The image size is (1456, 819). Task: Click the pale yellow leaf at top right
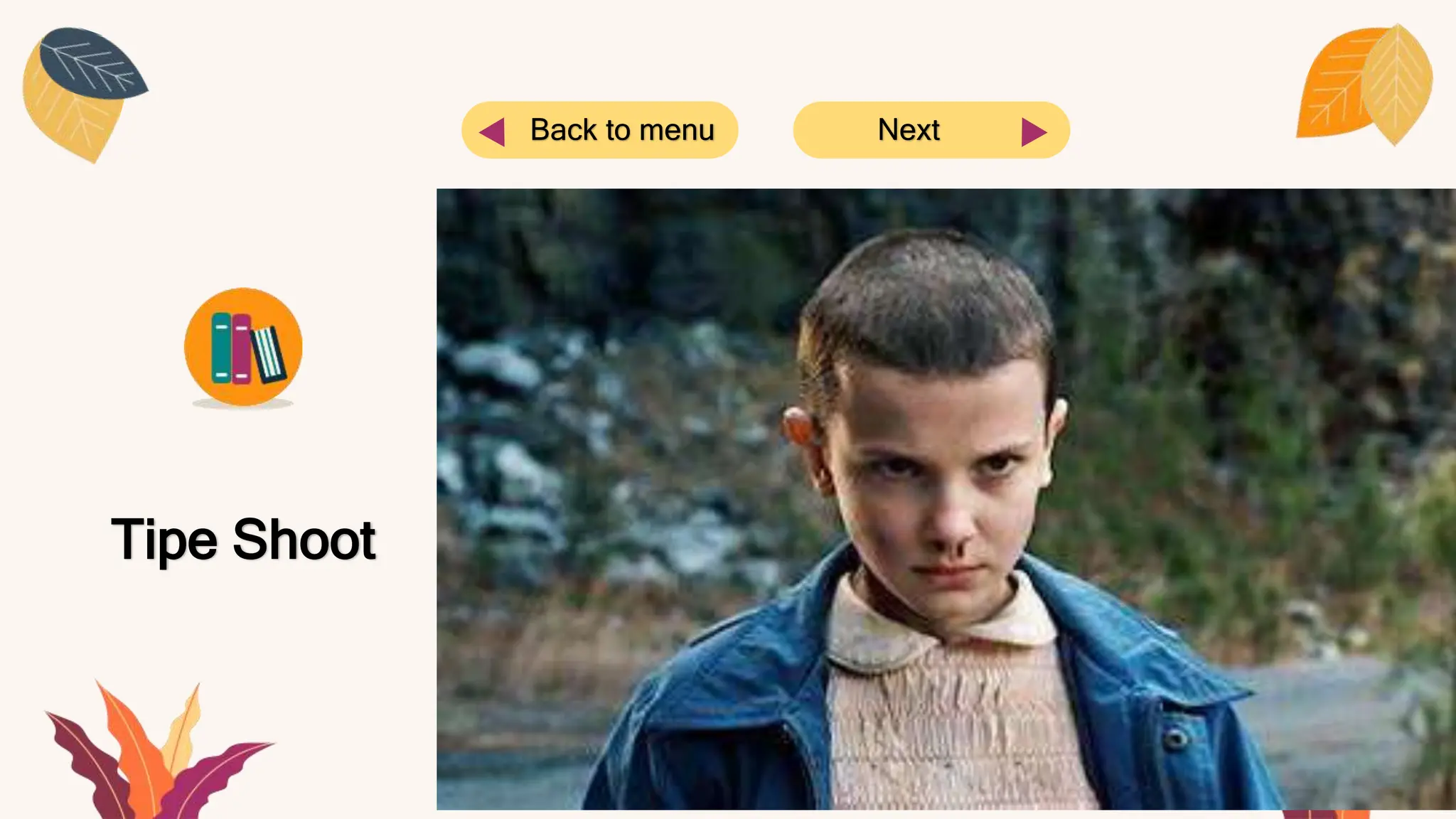point(1397,85)
